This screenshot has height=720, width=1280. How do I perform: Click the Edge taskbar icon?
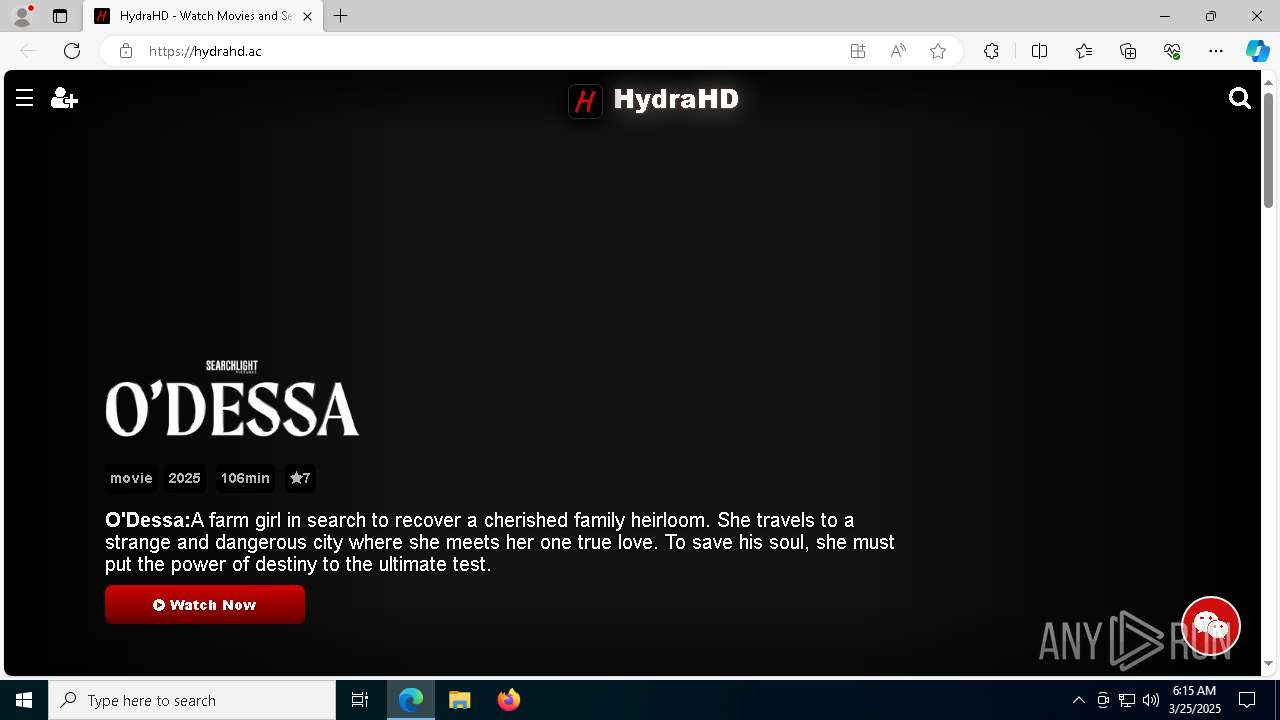411,700
